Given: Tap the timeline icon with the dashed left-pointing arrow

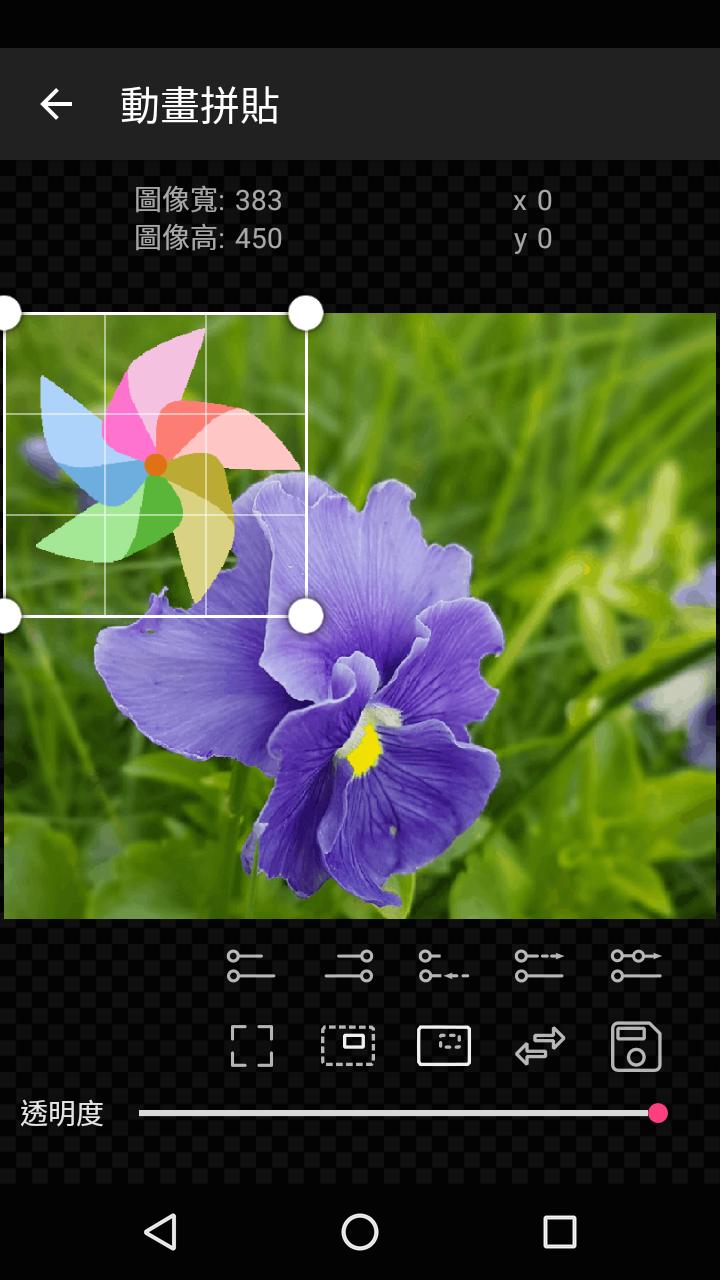Looking at the screenshot, I should (x=444, y=965).
